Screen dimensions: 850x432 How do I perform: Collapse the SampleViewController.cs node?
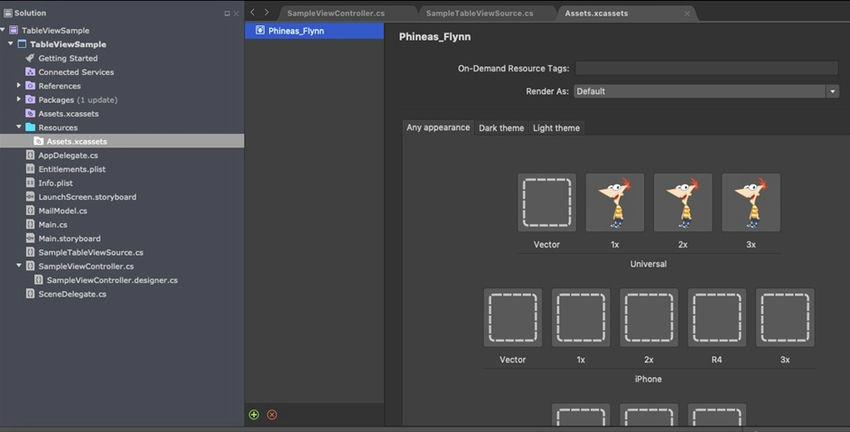tap(19, 266)
